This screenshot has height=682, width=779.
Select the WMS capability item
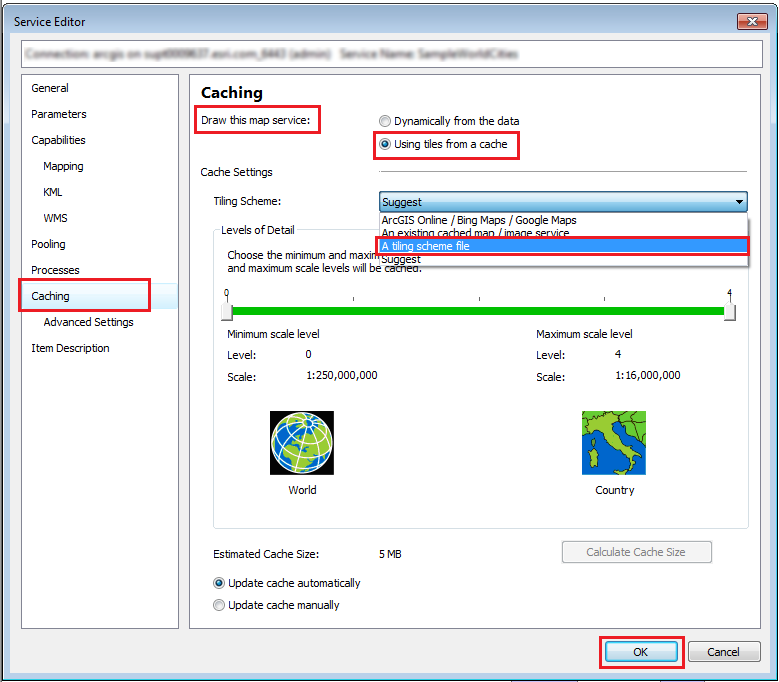point(55,218)
